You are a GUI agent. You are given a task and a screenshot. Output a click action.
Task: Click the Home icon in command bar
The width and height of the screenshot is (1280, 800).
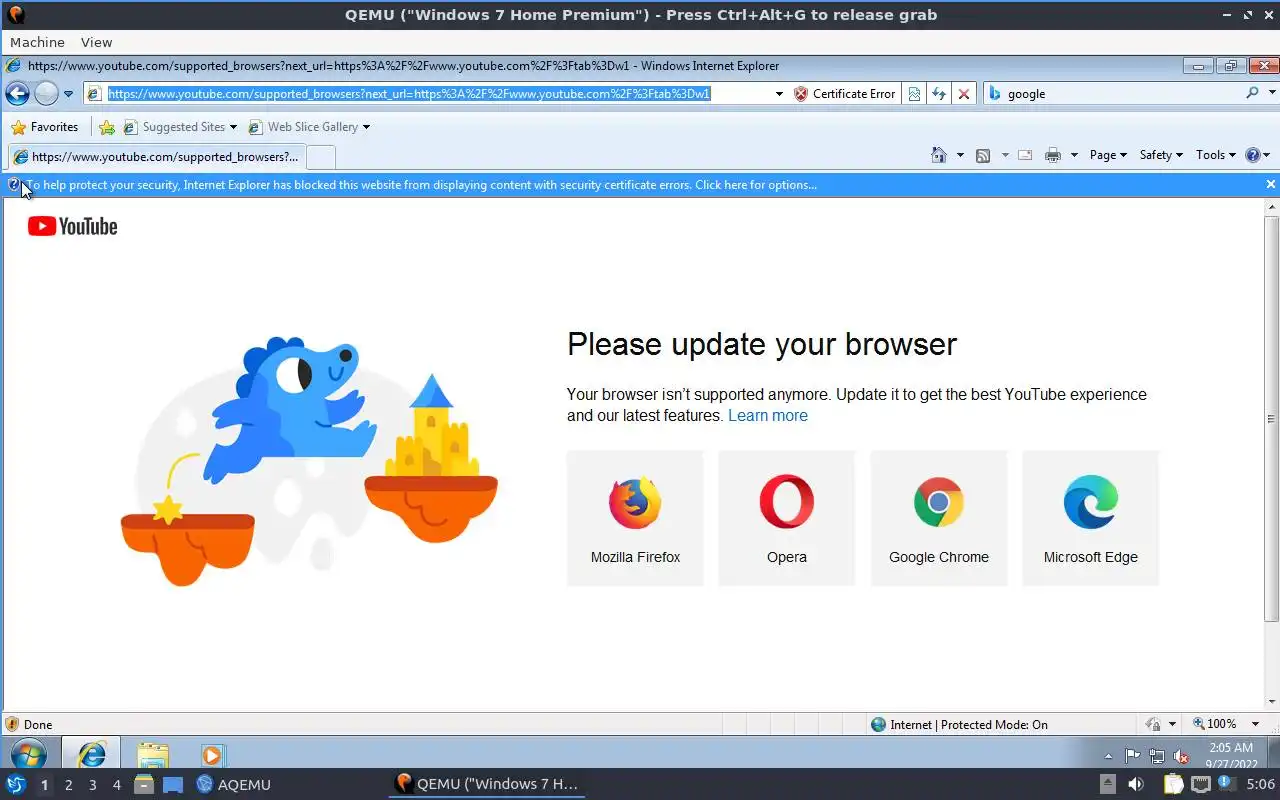click(938, 155)
